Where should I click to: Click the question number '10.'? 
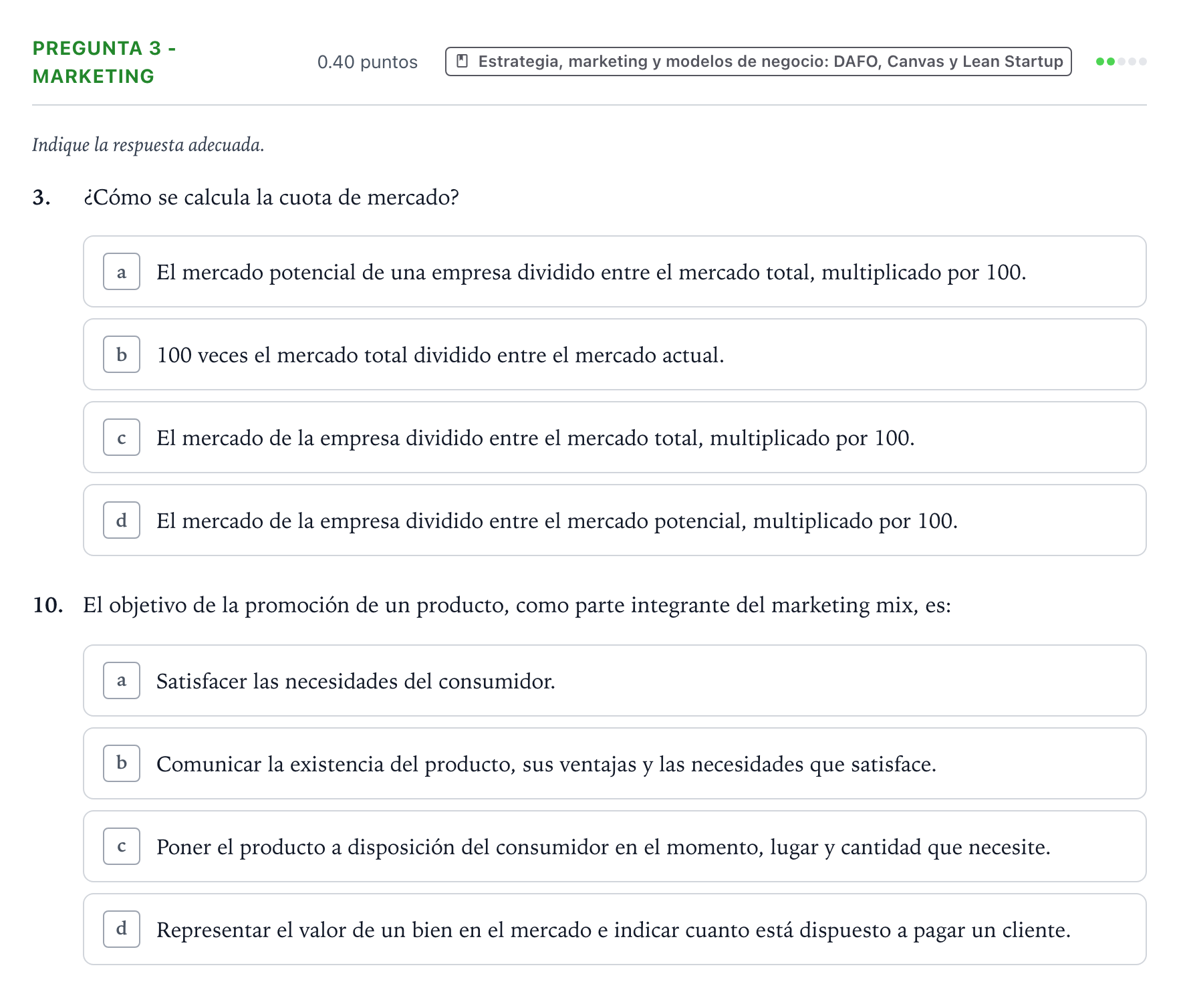(47, 606)
